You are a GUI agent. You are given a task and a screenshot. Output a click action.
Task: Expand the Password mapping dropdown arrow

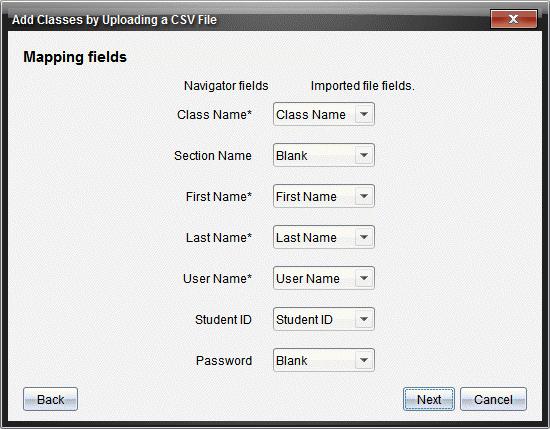(364, 360)
